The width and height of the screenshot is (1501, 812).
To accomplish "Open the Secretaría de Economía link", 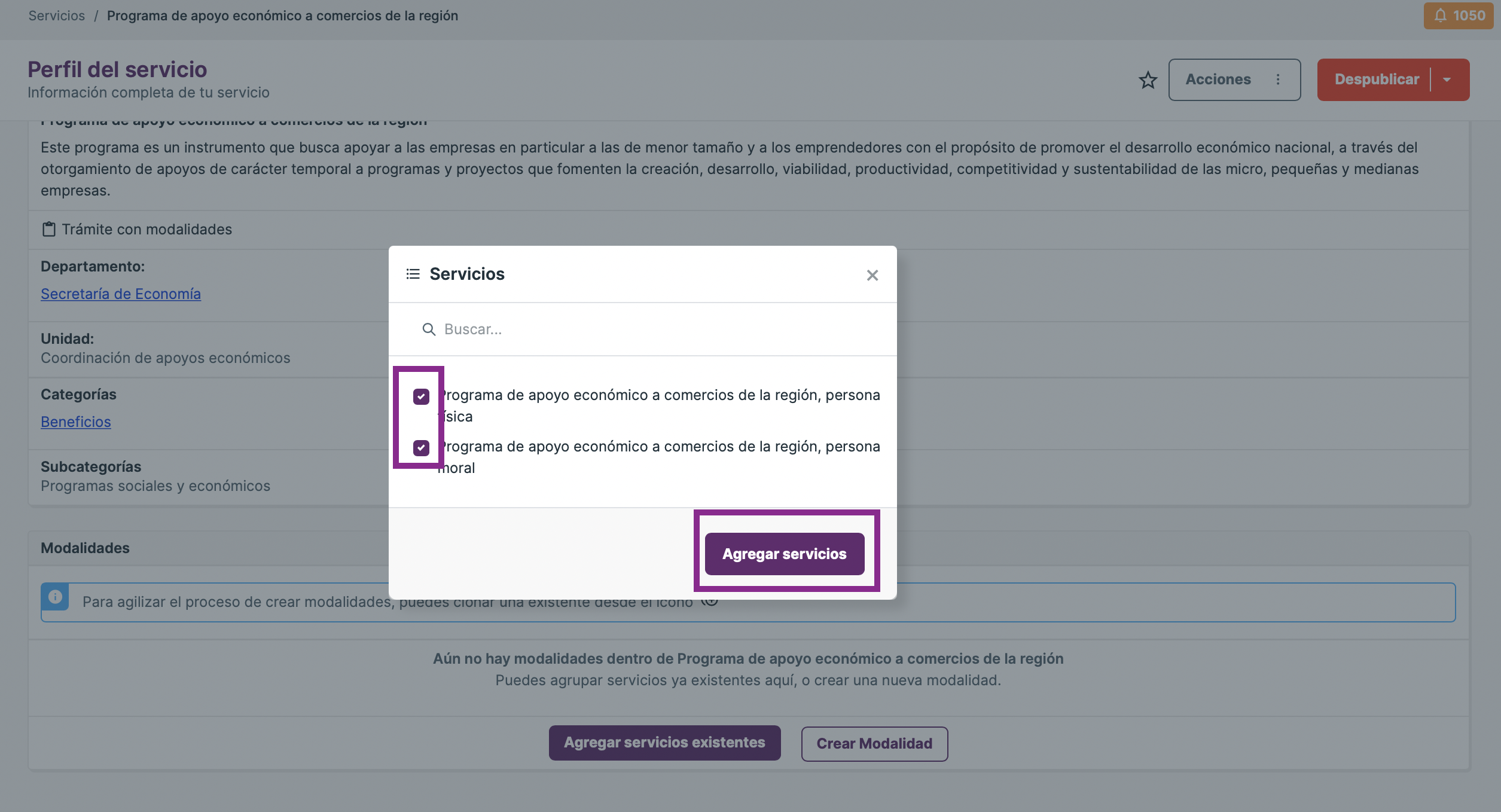I will point(121,294).
